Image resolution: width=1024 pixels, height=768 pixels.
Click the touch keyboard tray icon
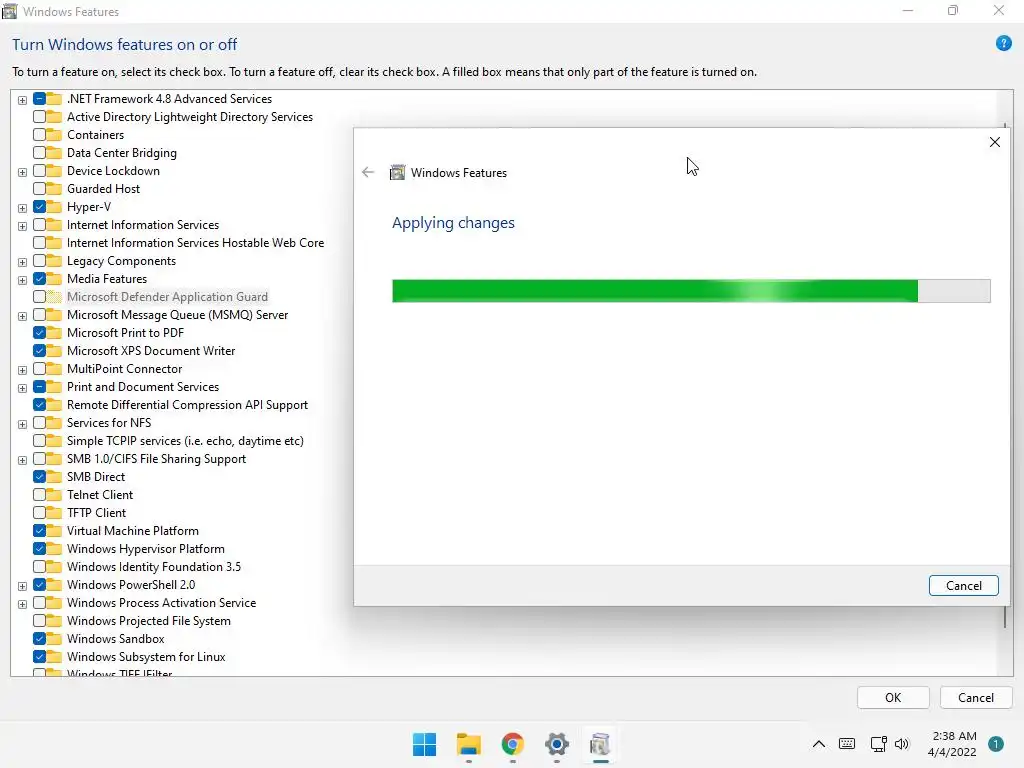tap(846, 744)
